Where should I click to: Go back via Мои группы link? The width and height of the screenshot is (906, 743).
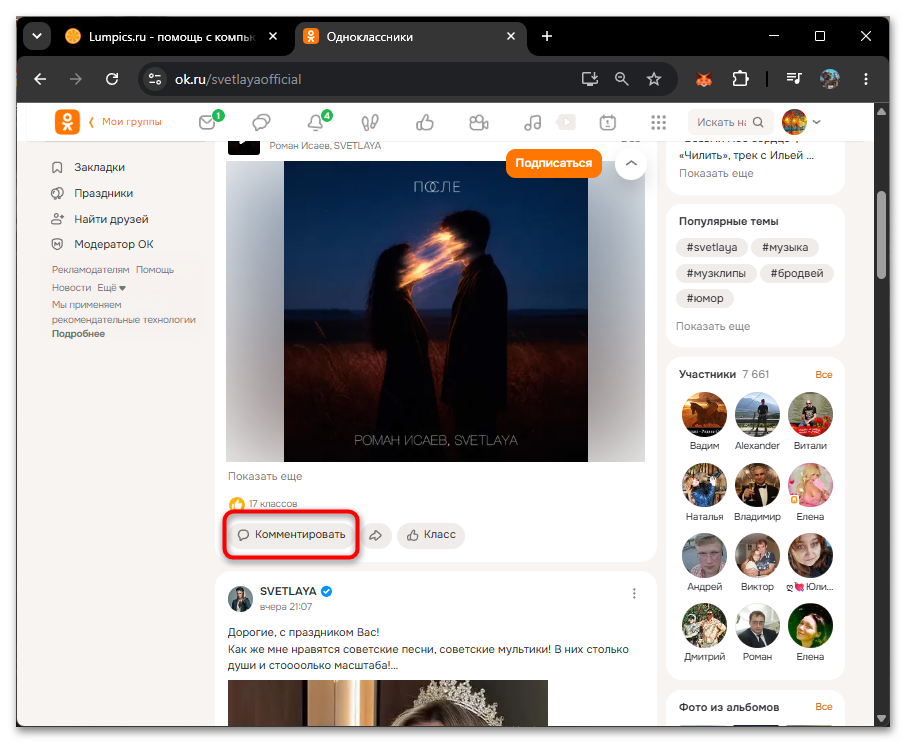125,122
